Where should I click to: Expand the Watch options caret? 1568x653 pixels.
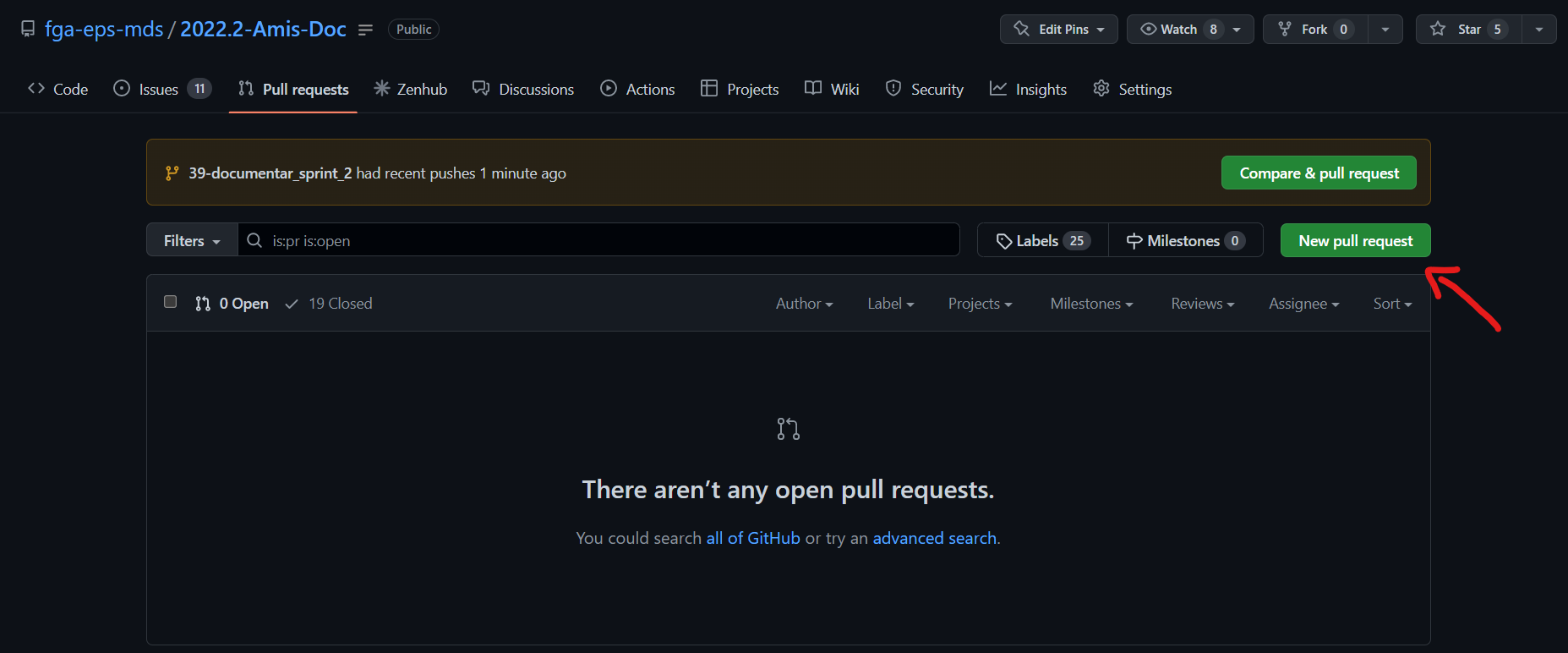1237,29
